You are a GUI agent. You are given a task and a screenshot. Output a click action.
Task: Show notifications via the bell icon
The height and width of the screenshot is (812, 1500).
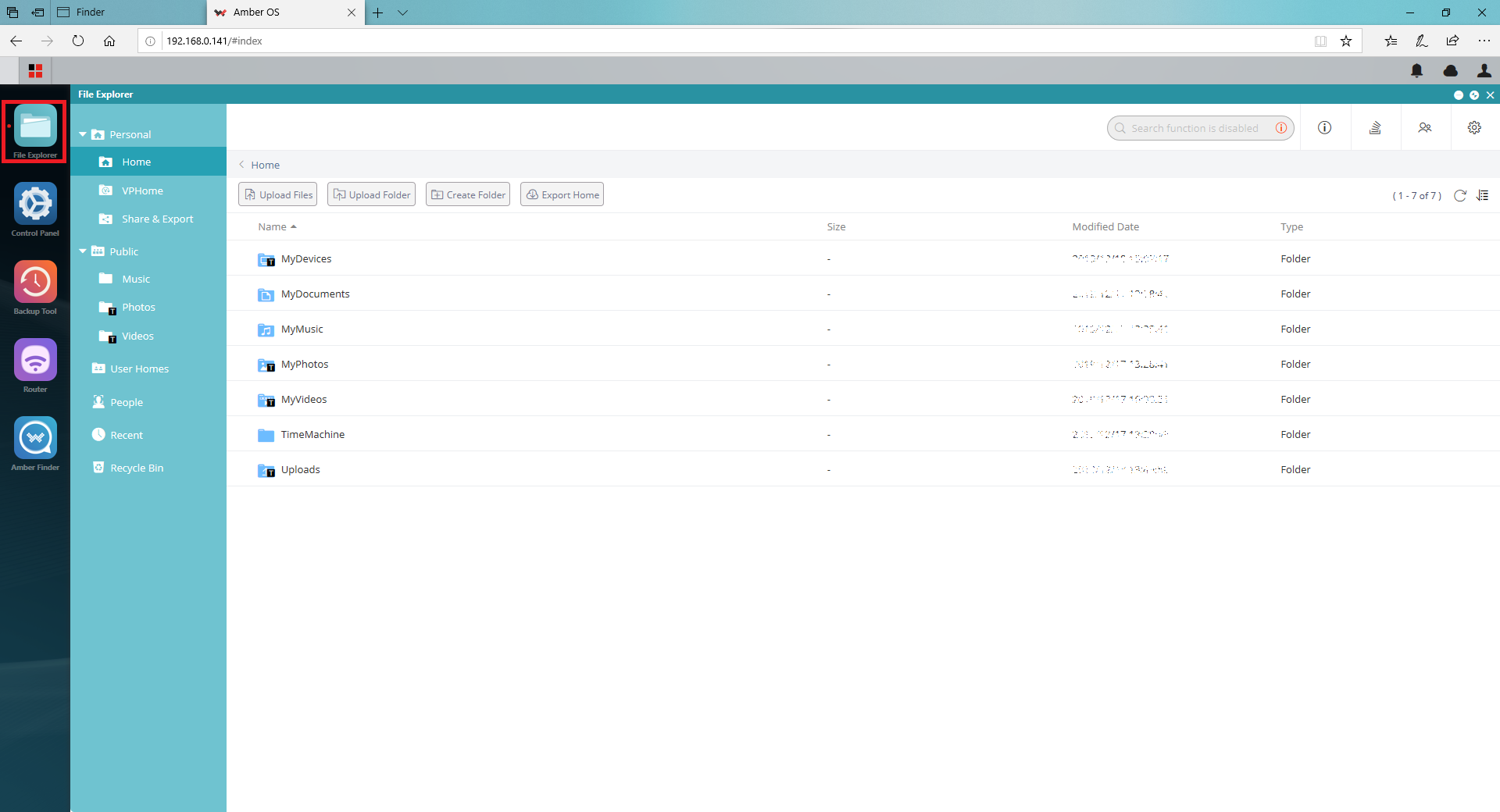(1416, 71)
